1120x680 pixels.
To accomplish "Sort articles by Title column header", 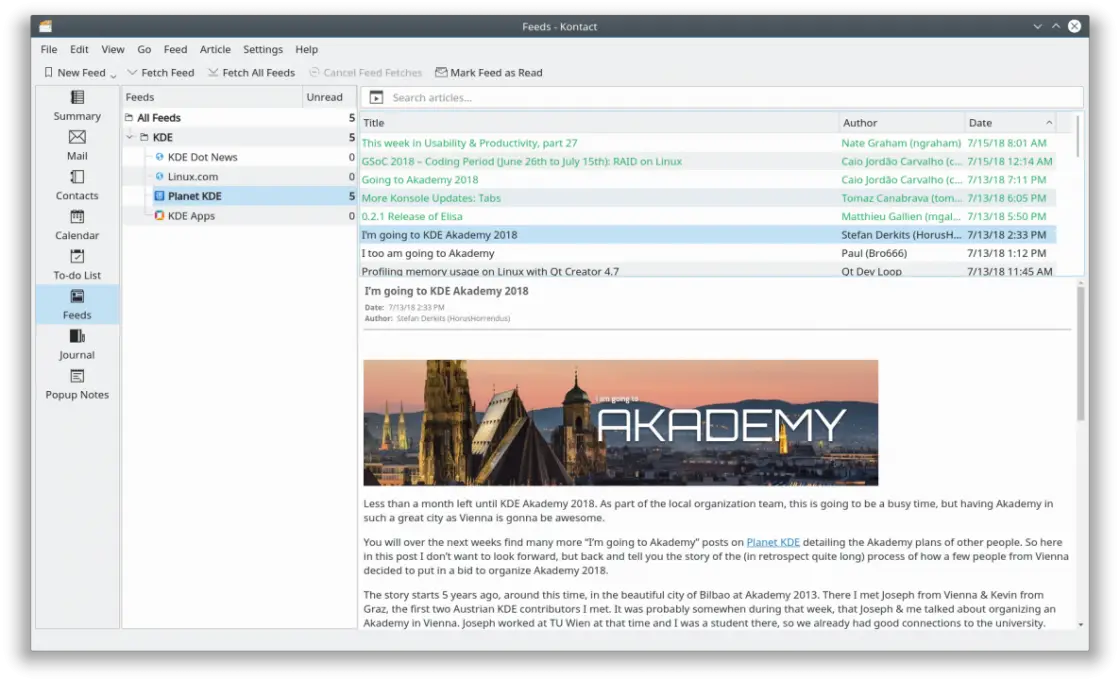I will point(599,123).
